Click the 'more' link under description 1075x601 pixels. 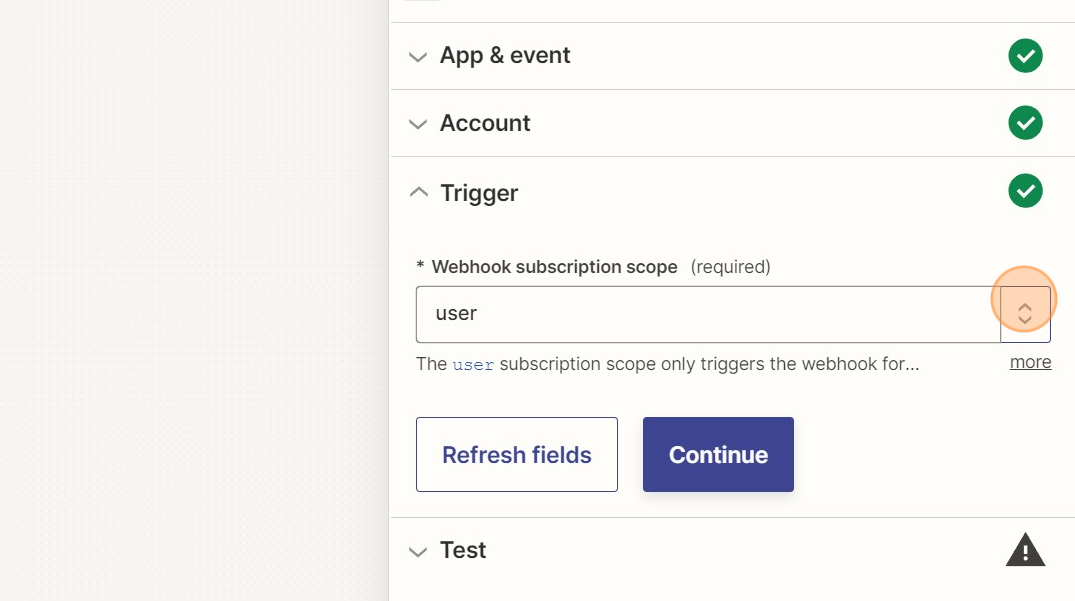click(x=1030, y=362)
